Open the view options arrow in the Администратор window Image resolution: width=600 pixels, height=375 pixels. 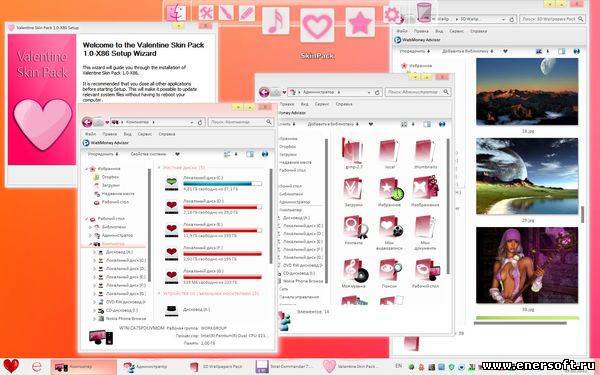[413, 124]
